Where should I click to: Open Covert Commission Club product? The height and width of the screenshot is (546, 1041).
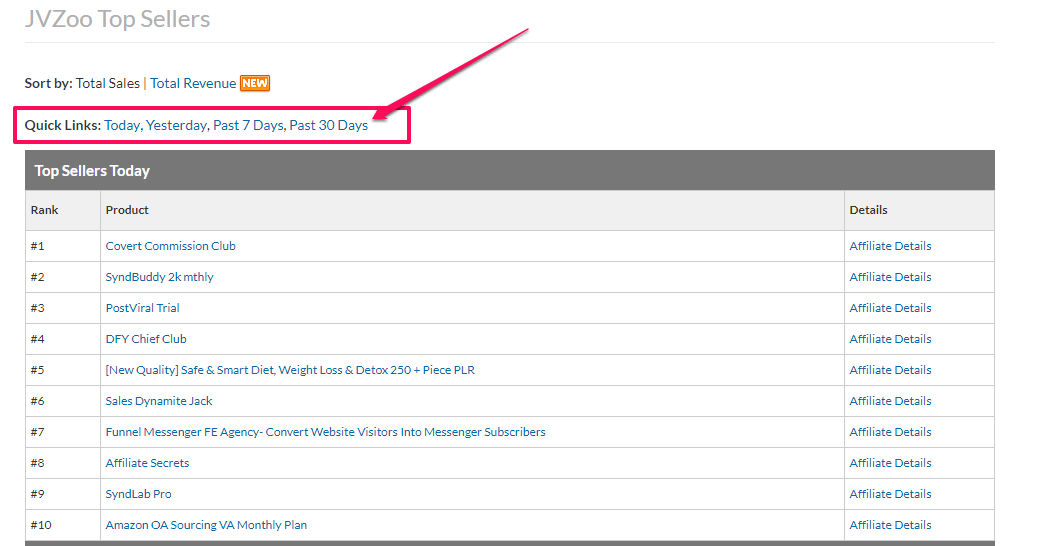coord(171,246)
